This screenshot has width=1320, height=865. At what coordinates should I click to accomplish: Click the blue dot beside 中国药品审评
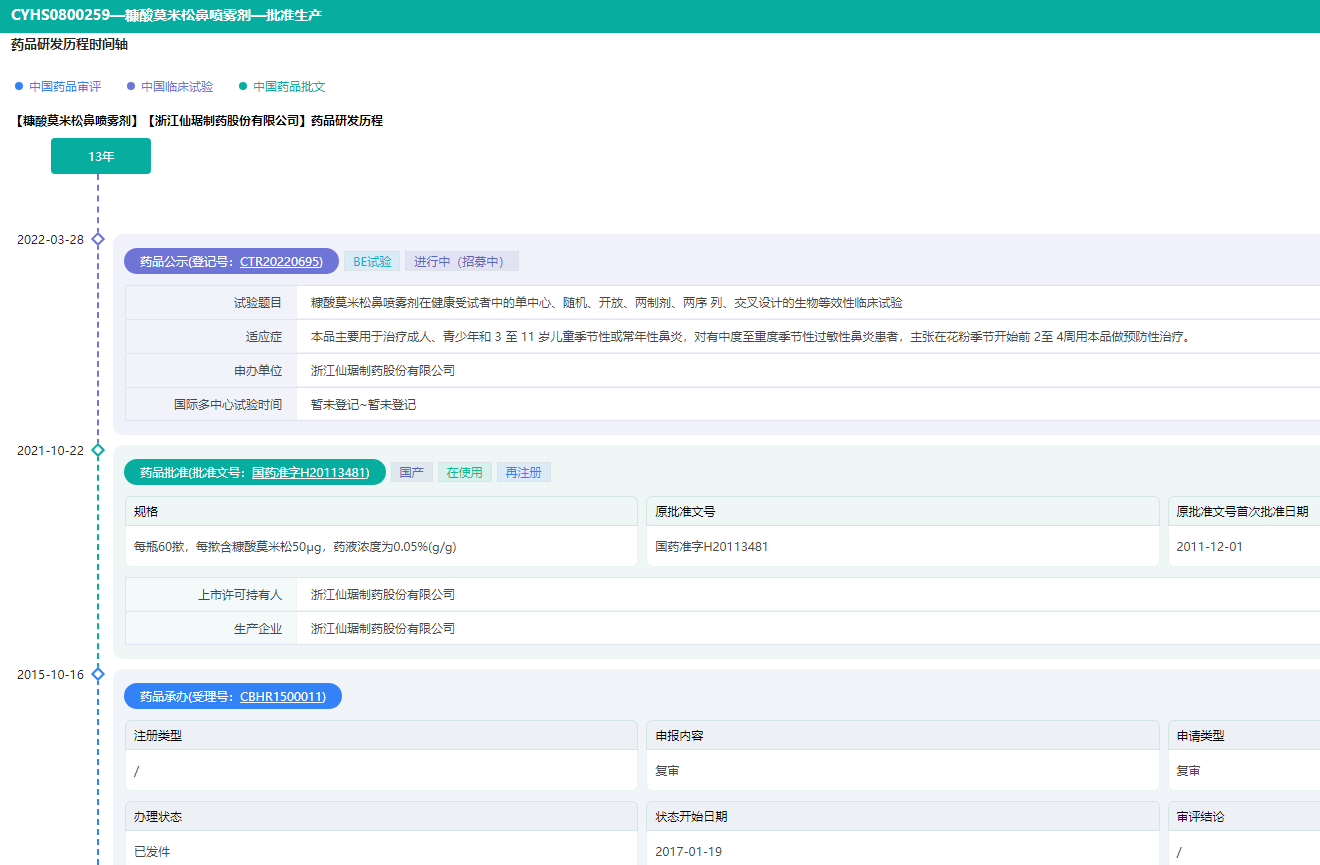pyautogui.click(x=19, y=87)
